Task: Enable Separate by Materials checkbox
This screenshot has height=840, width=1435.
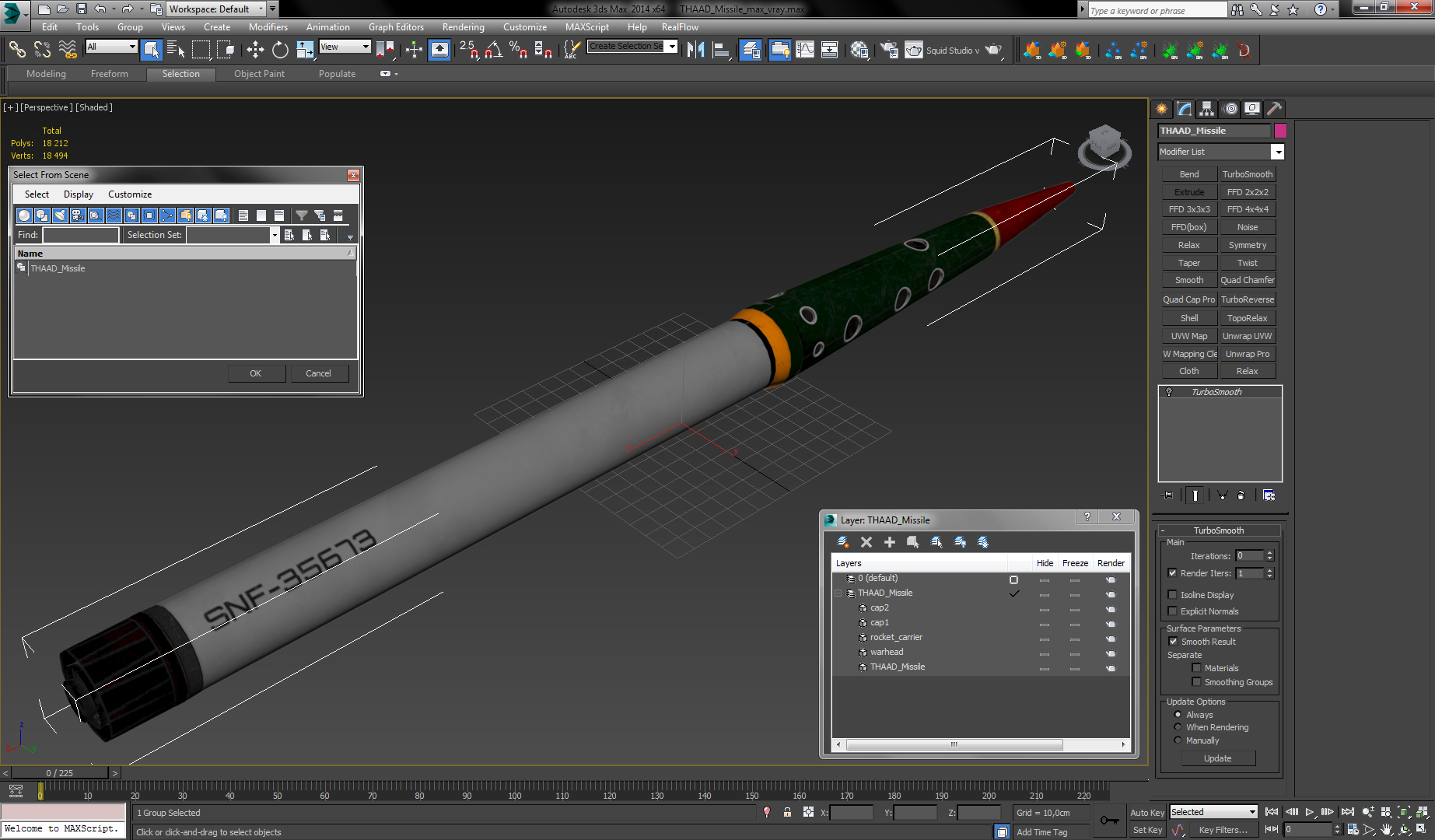Action: point(1196,668)
